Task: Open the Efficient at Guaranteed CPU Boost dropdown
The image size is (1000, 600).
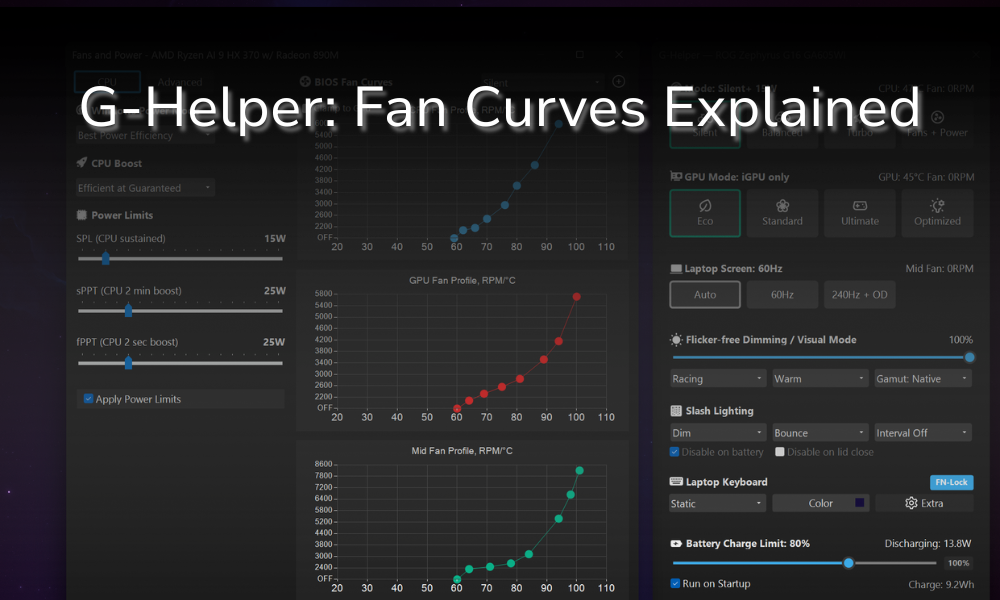Action: click(x=145, y=188)
